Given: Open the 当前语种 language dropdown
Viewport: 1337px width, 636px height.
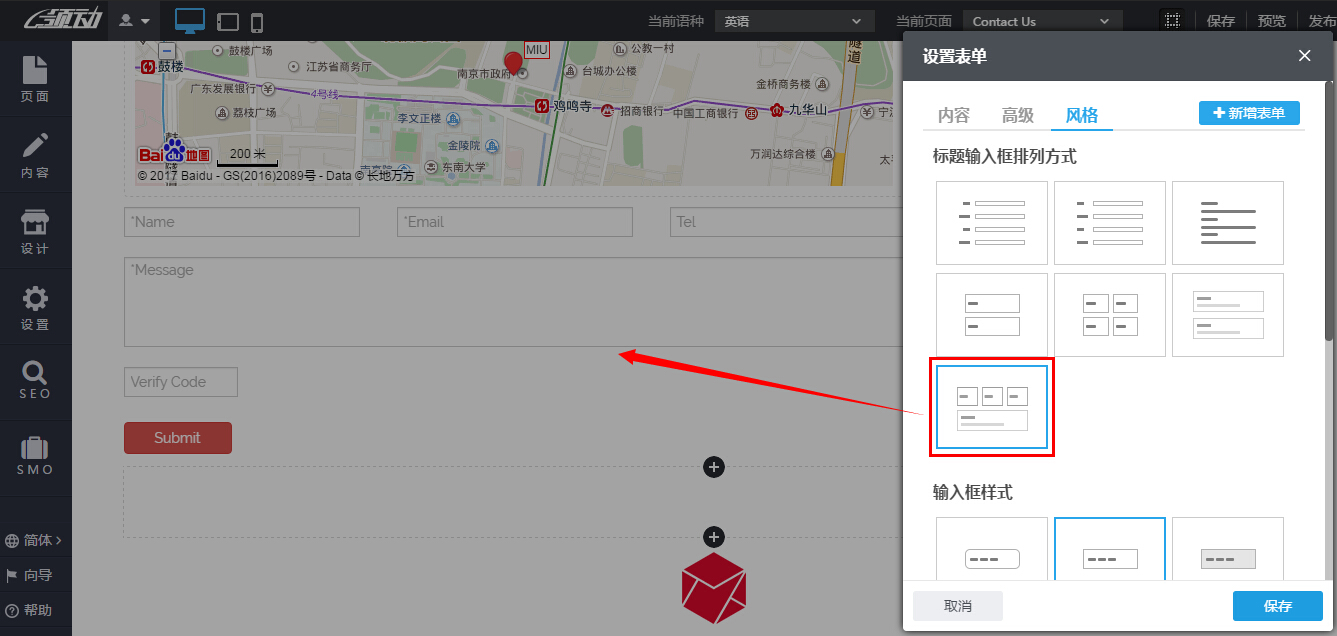Looking at the screenshot, I should coord(794,20).
